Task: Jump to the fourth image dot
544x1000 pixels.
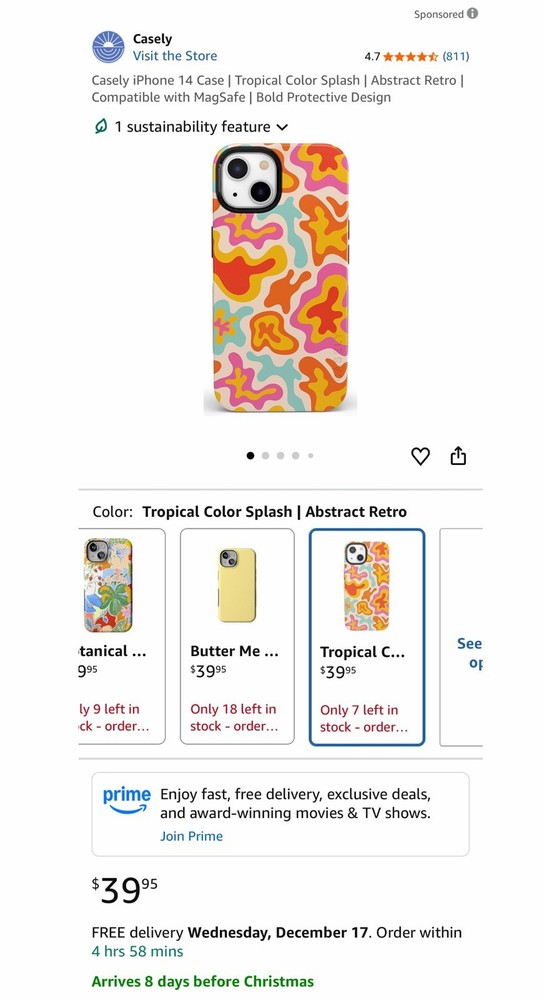Action: (x=295, y=455)
